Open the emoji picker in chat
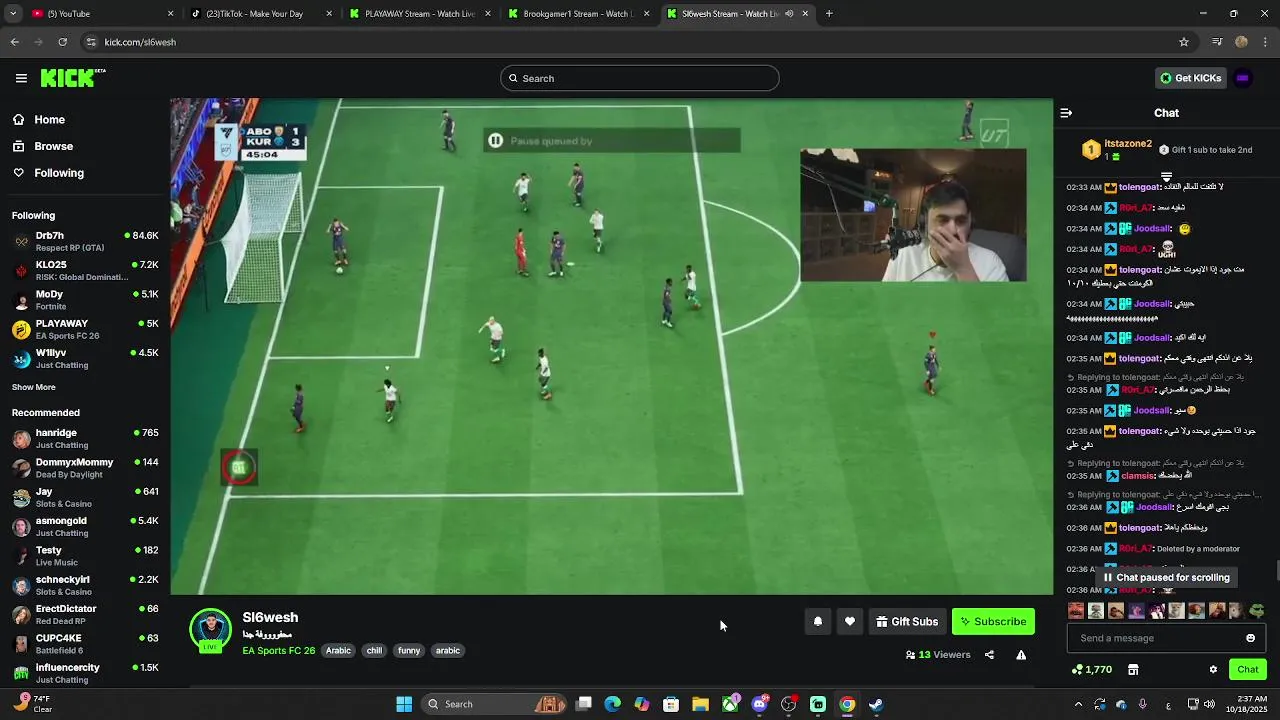The height and width of the screenshot is (720, 1280). [1250, 638]
